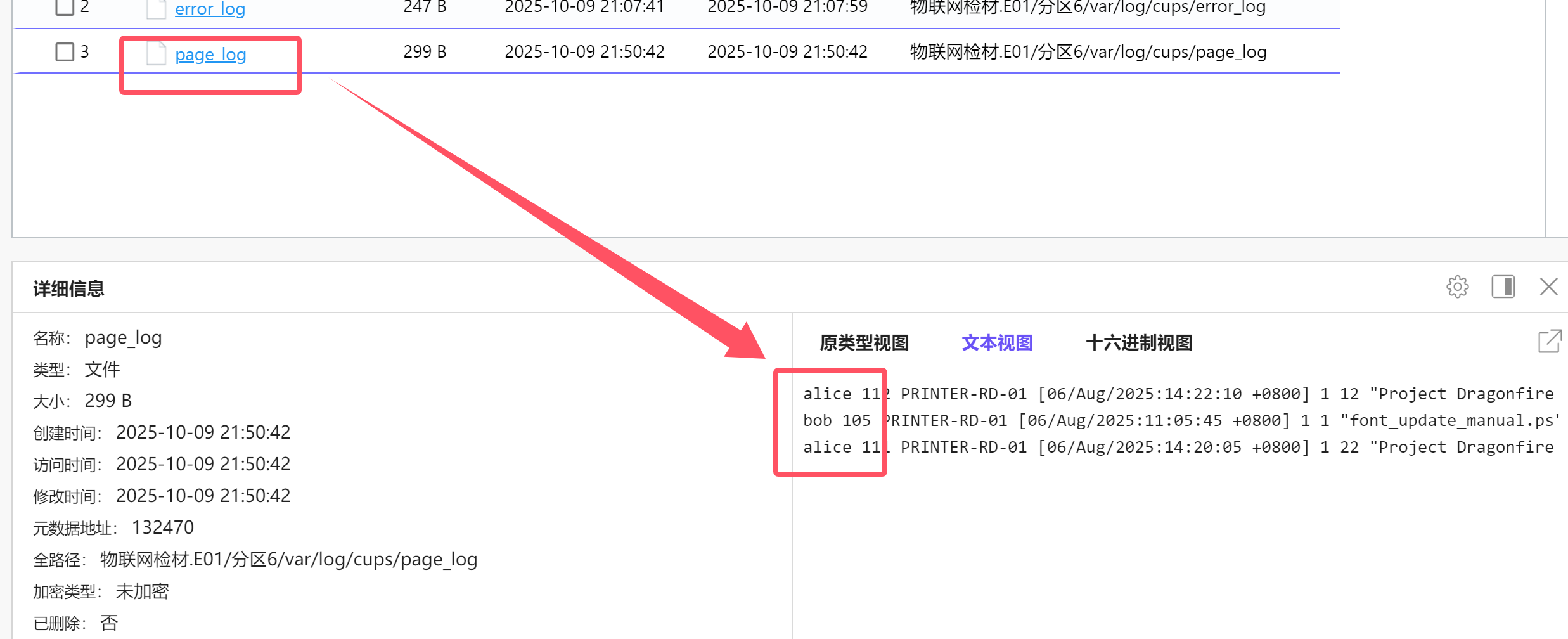Viewport: 1568px width, 639px height.
Task: Open text view in external window
Action: [x=1550, y=341]
